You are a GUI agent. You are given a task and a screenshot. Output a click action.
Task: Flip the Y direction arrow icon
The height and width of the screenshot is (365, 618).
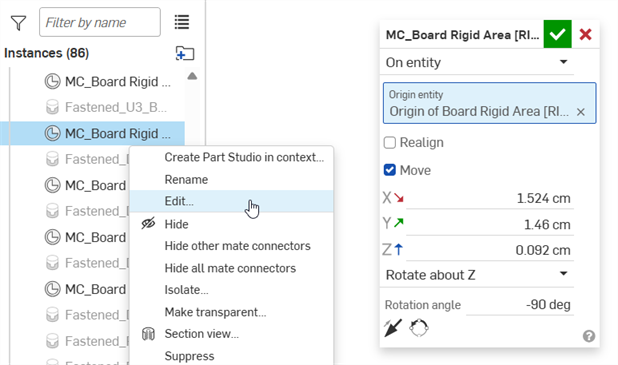pos(399,223)
